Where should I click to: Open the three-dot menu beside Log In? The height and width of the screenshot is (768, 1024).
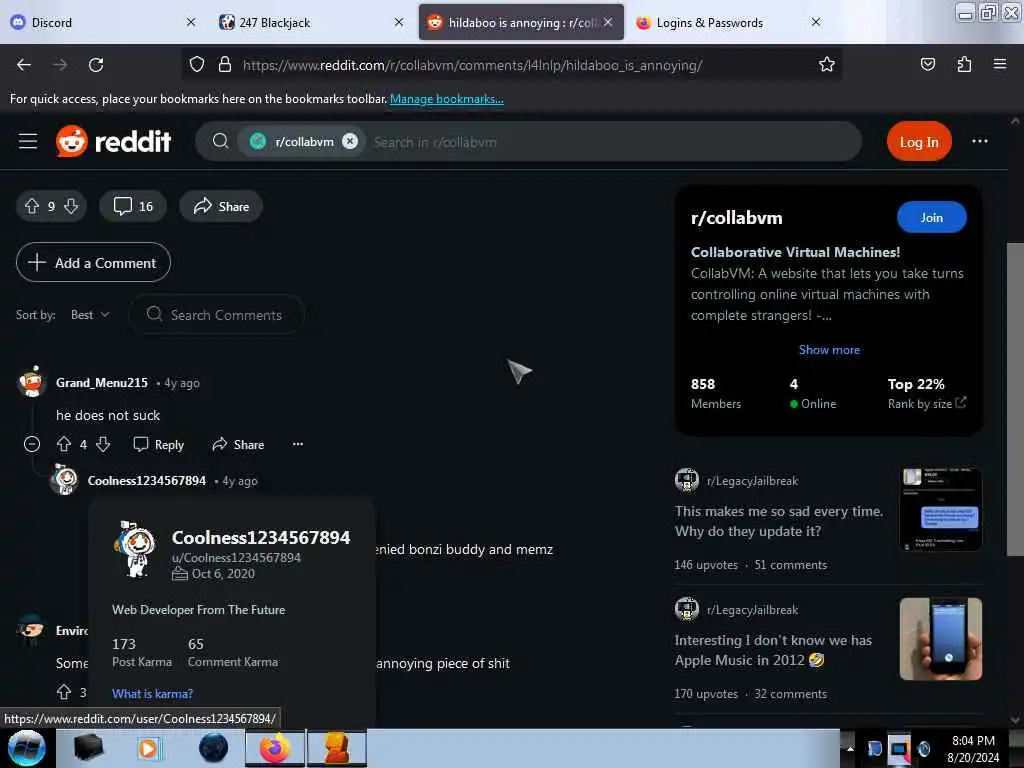980,141
